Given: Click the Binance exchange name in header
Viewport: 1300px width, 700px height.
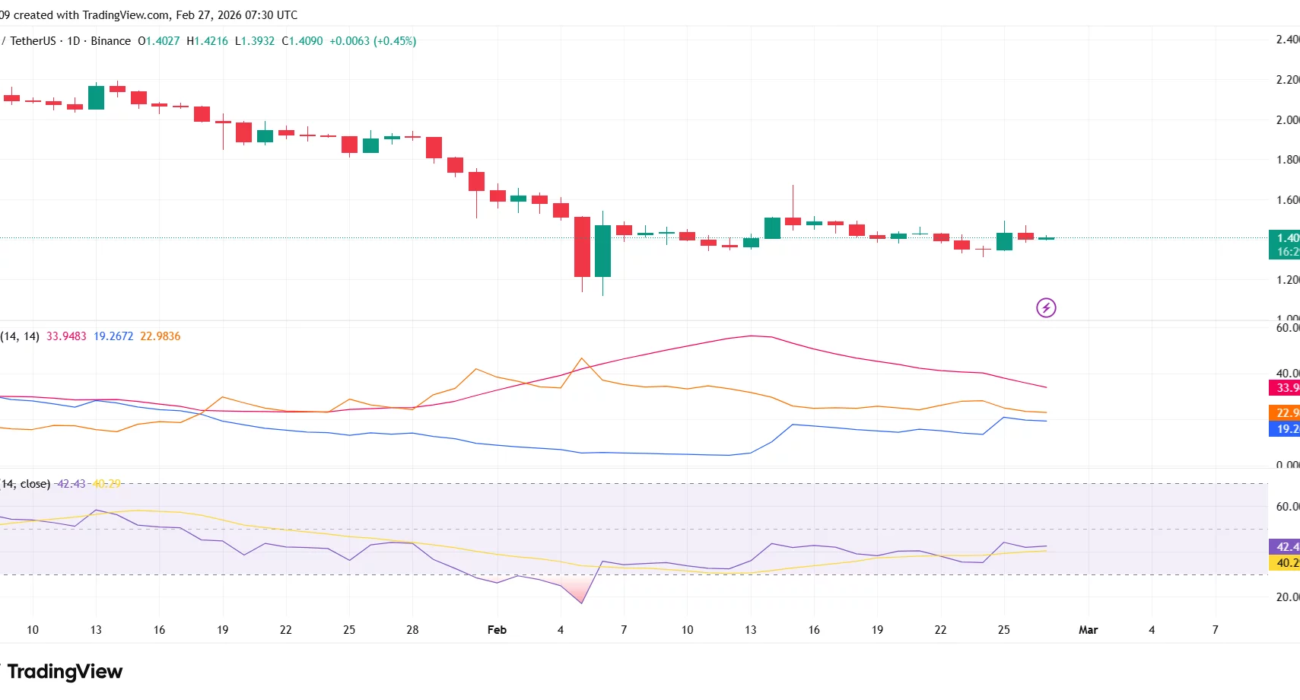Looking at the screenshot, I should (x=110, y=41).
